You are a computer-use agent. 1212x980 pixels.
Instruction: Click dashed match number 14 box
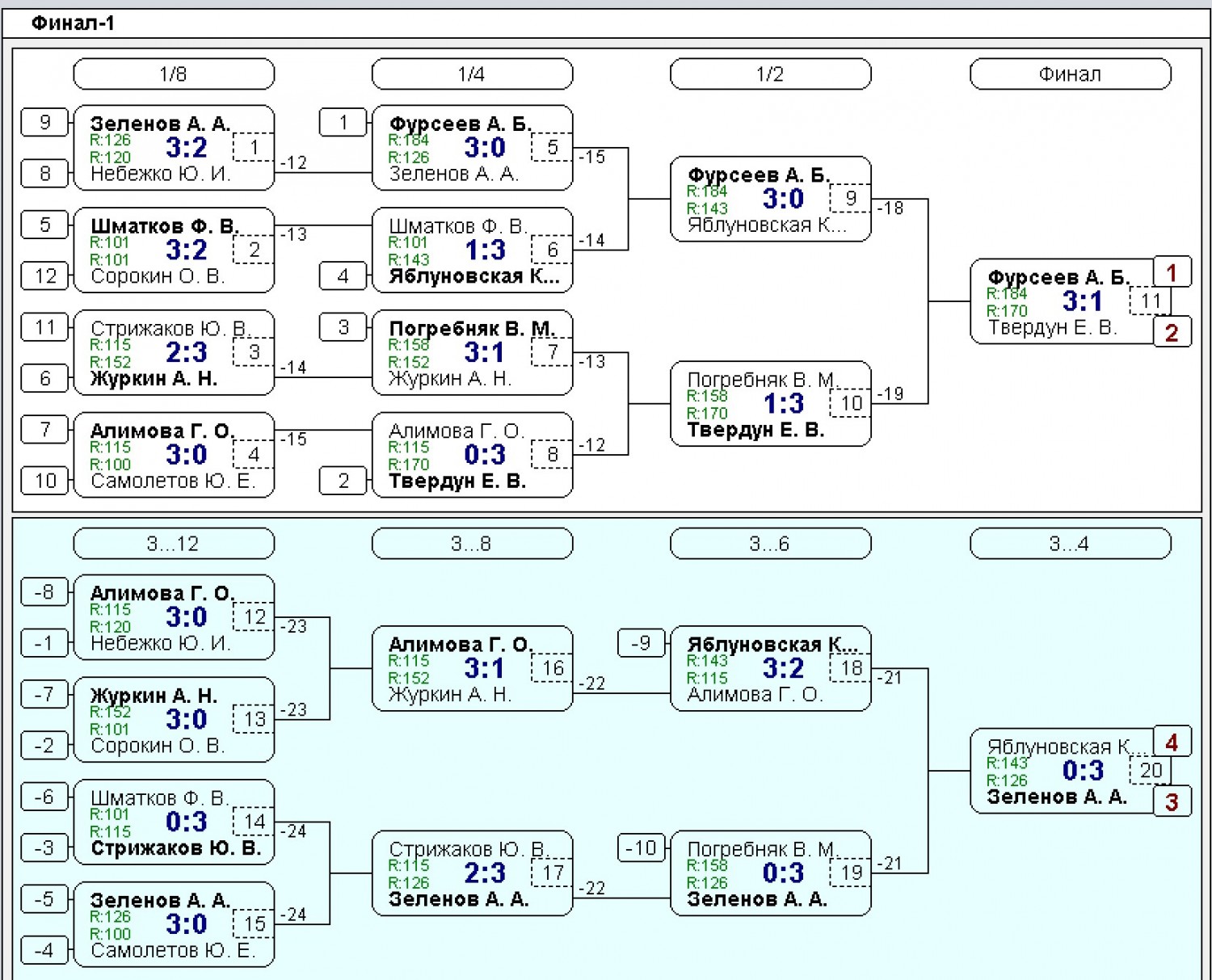tap(254, 822)
